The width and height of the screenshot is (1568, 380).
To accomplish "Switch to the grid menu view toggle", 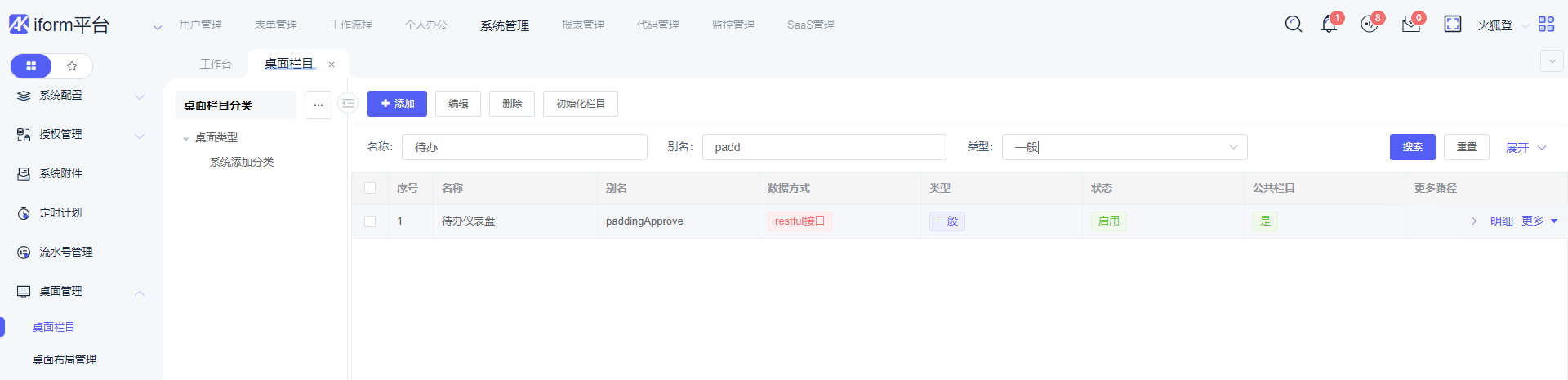I will (31, 66).
